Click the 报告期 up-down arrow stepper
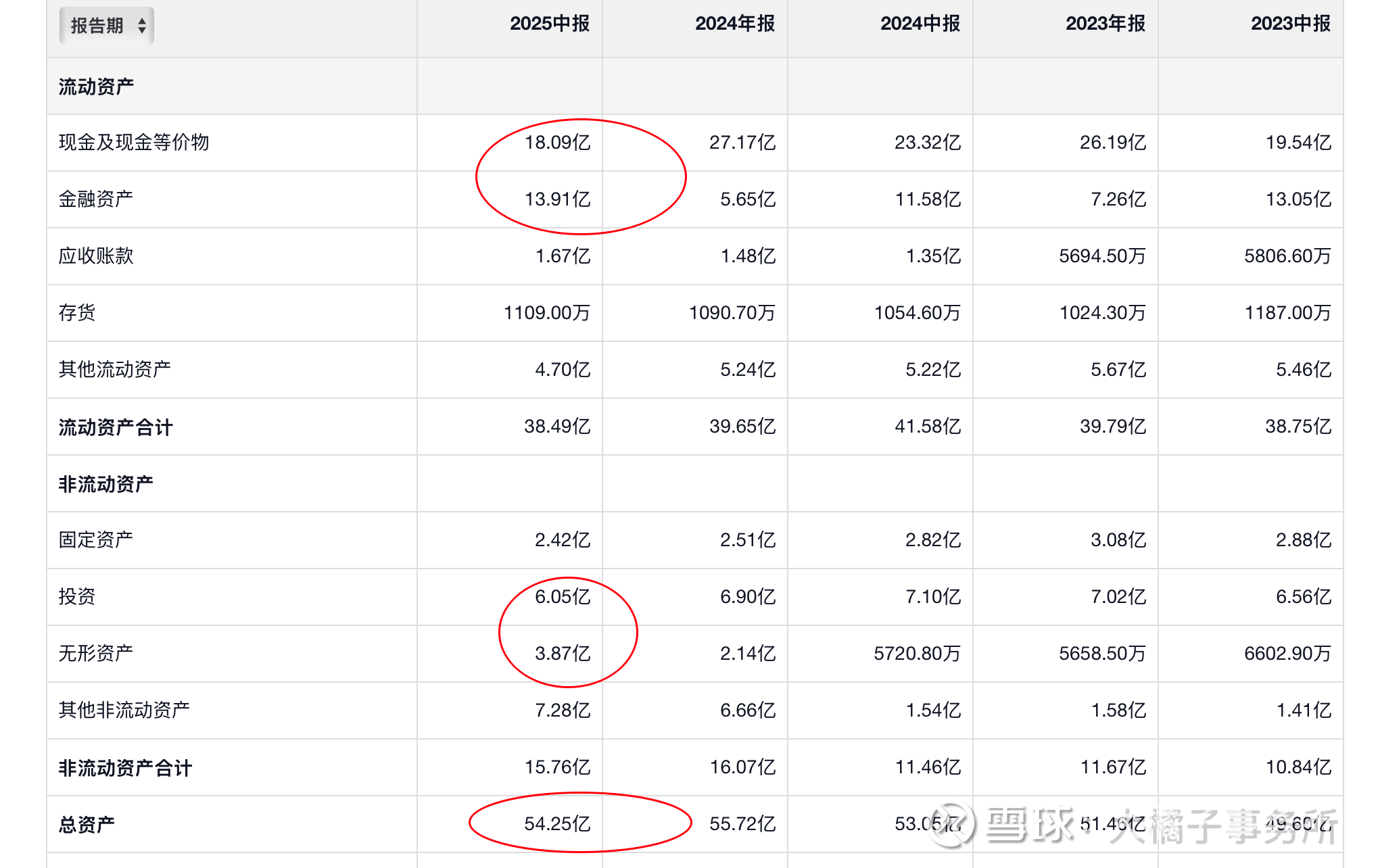The height and width of the screenshot is (868, 1378). (x=142, y=26)
